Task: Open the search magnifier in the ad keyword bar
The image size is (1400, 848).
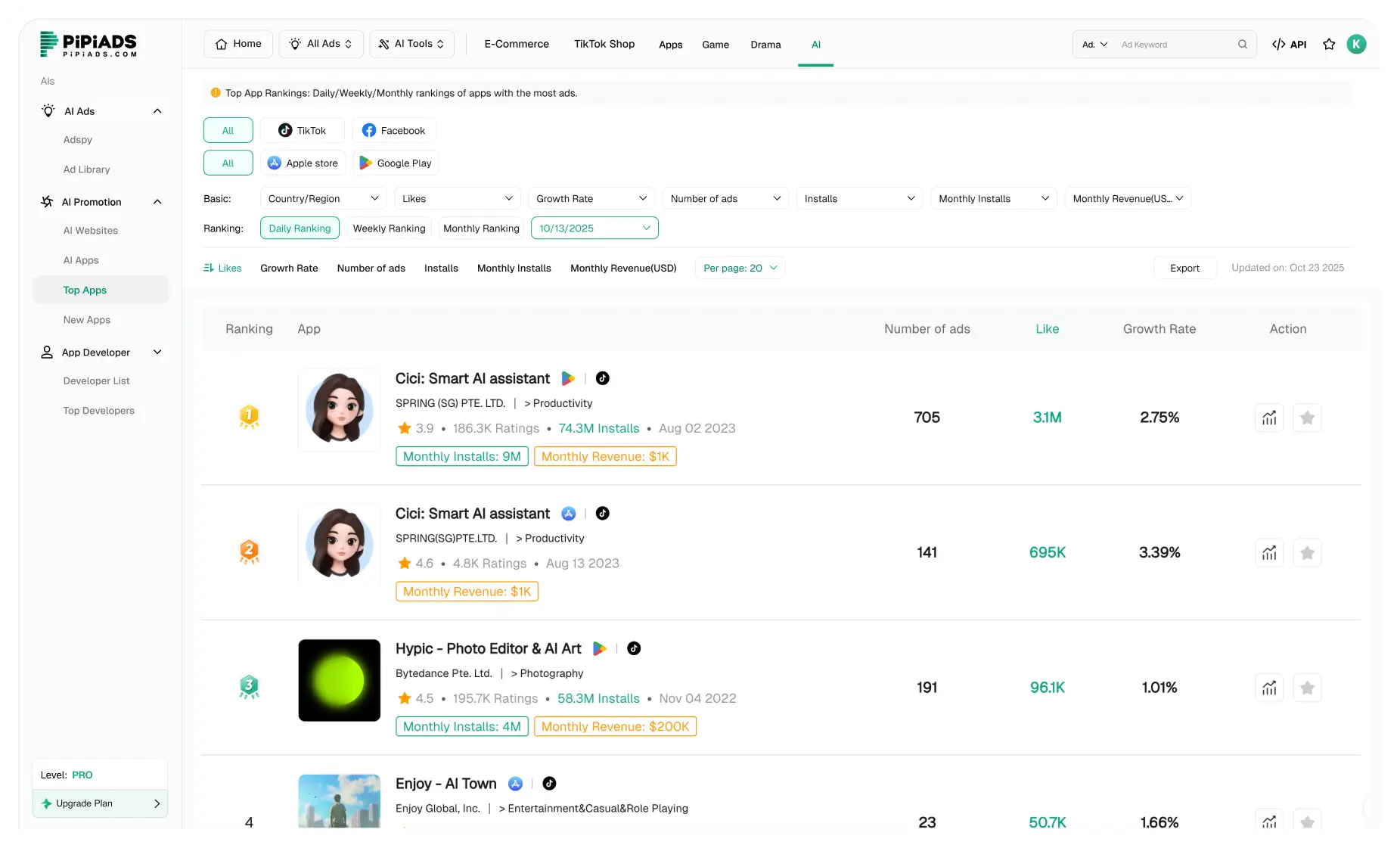Action: tap(1241, 44)
